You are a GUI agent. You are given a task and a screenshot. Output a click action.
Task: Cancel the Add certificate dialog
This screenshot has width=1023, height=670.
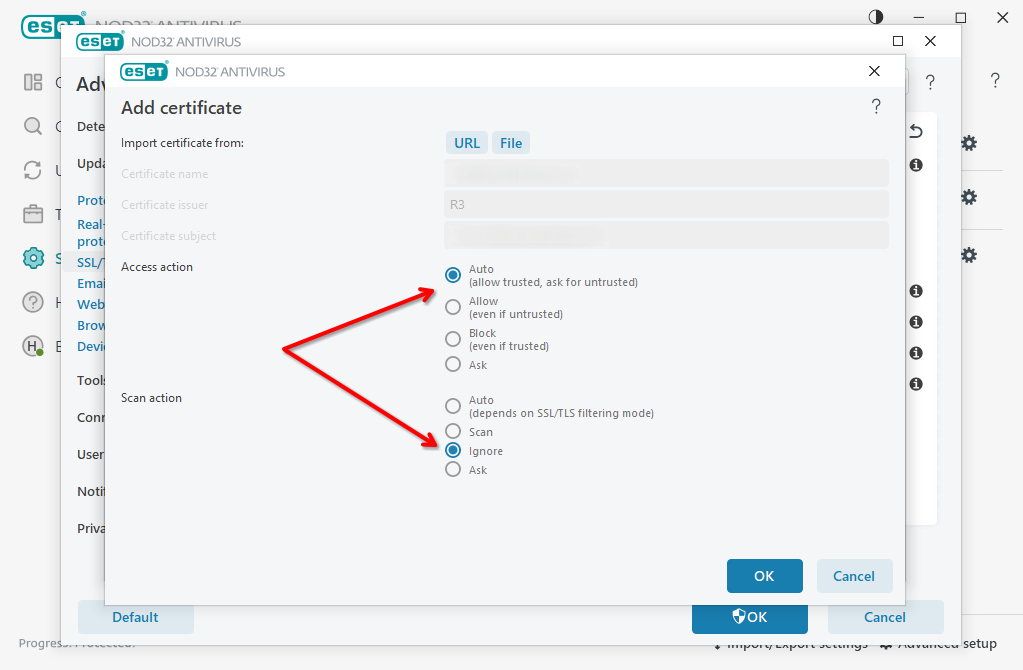[854, 576]
